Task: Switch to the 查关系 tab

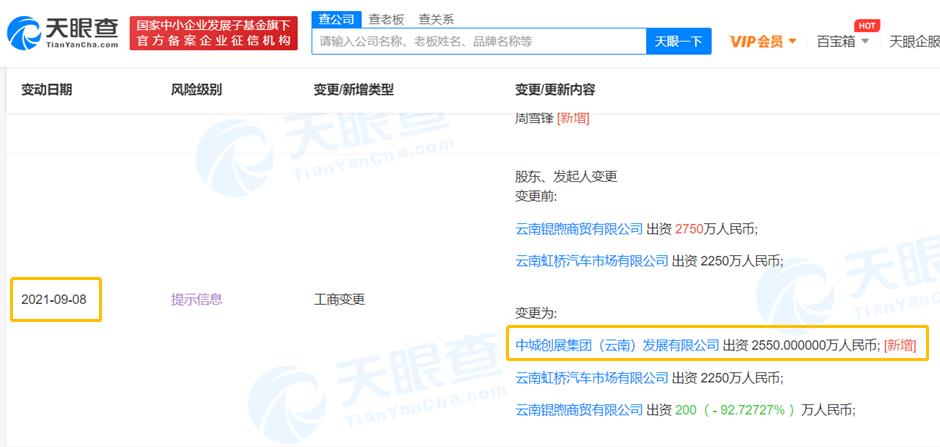Action: (436, 18)
